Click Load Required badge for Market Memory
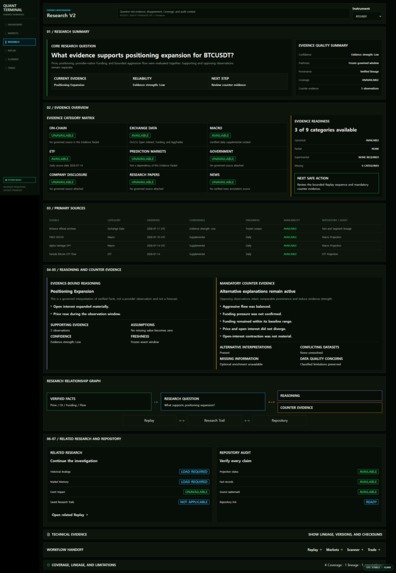Image resolution: width=396 pixels, height=573 pixels. coord(194,482)
